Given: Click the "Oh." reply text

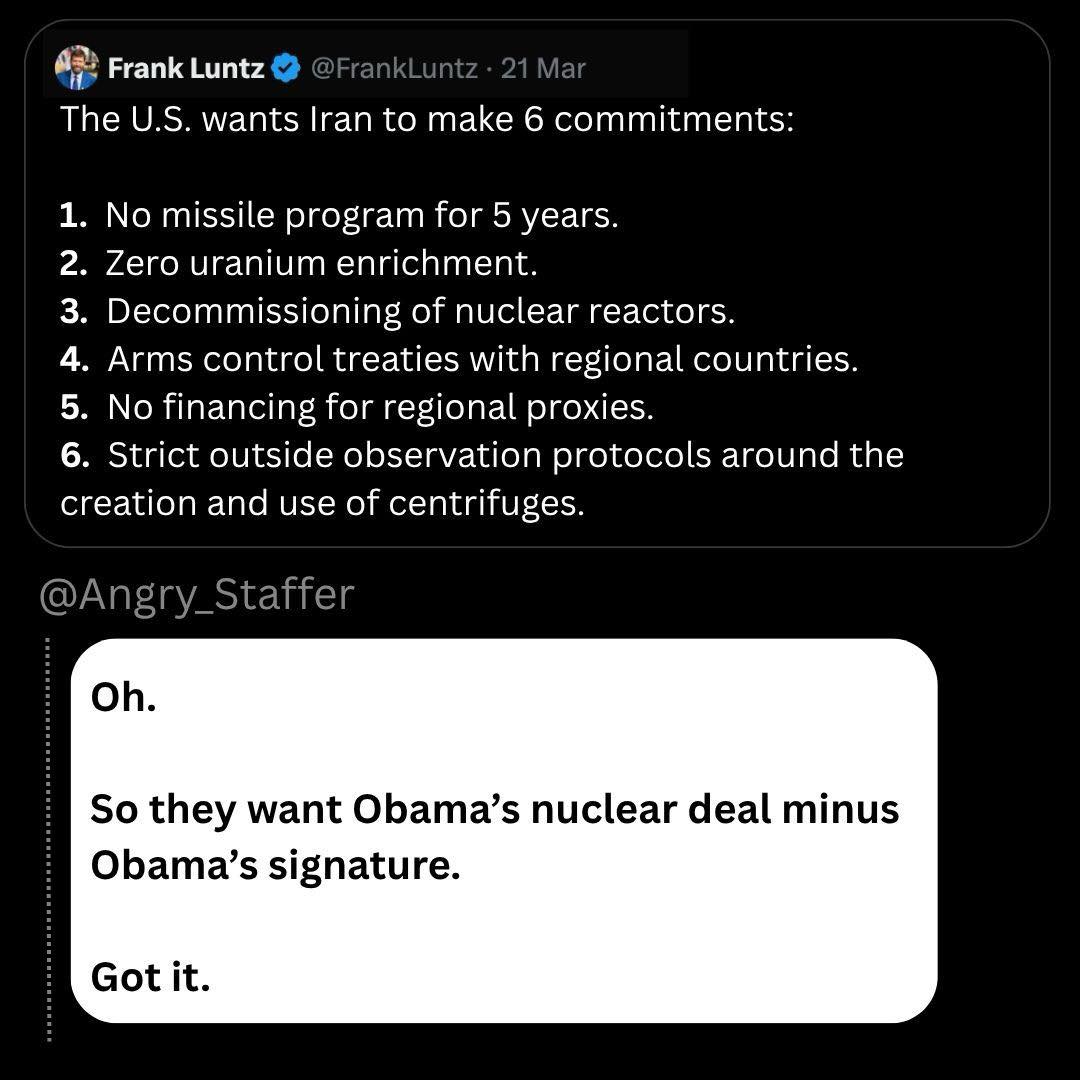Looking at the screenshot, I should coord(124,697).
